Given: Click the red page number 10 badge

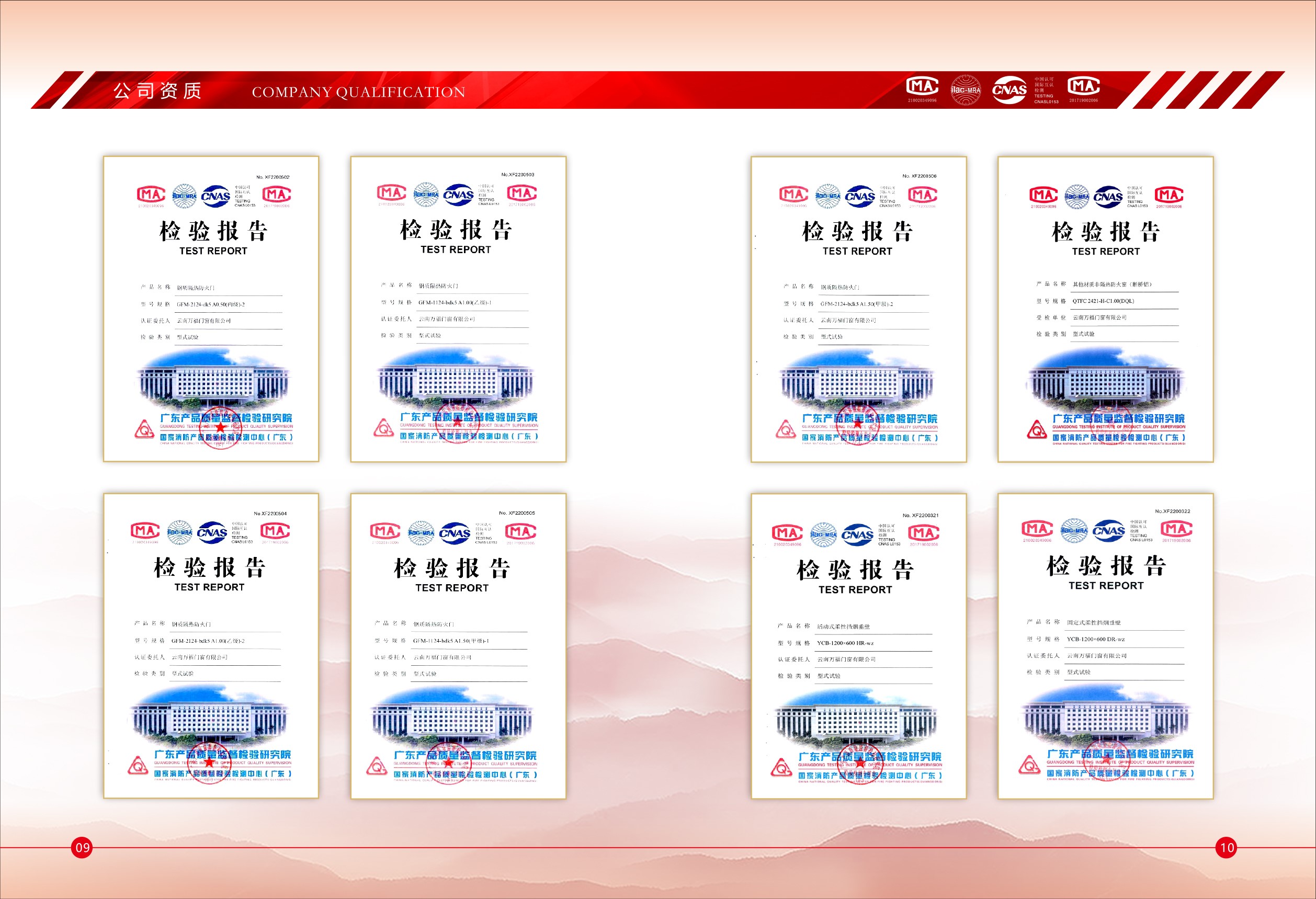Looking at the screenshot, I should (x=1227, y=847).
